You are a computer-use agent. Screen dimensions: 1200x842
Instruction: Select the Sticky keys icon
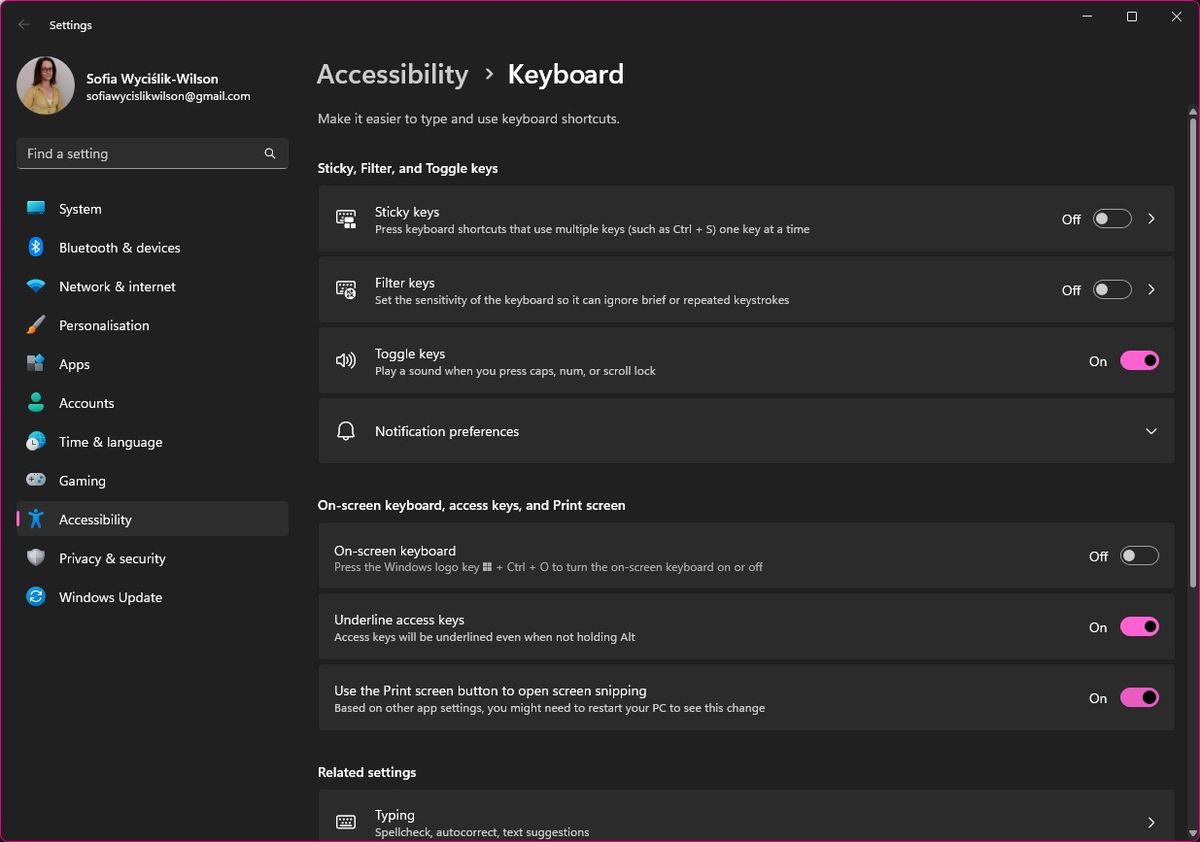click(x=345, y=218)
